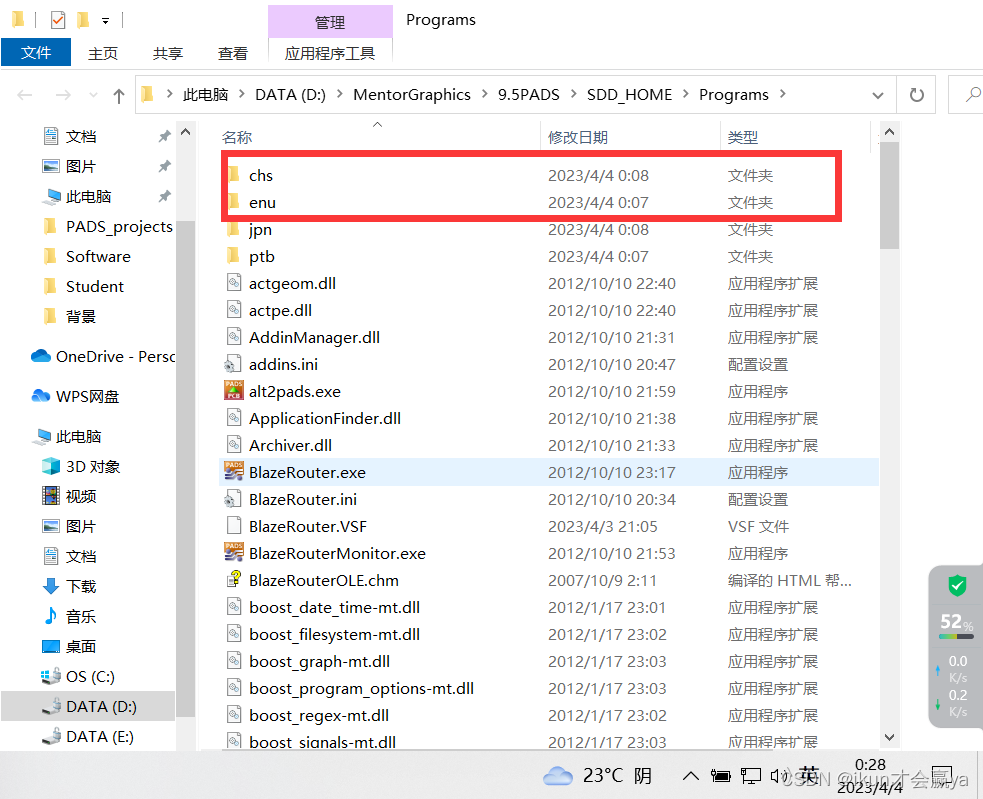Image resolution: width=983 pixels, height=799 pixels.
Task: Click the refresh button in the address bar
Action: (917, 94)
